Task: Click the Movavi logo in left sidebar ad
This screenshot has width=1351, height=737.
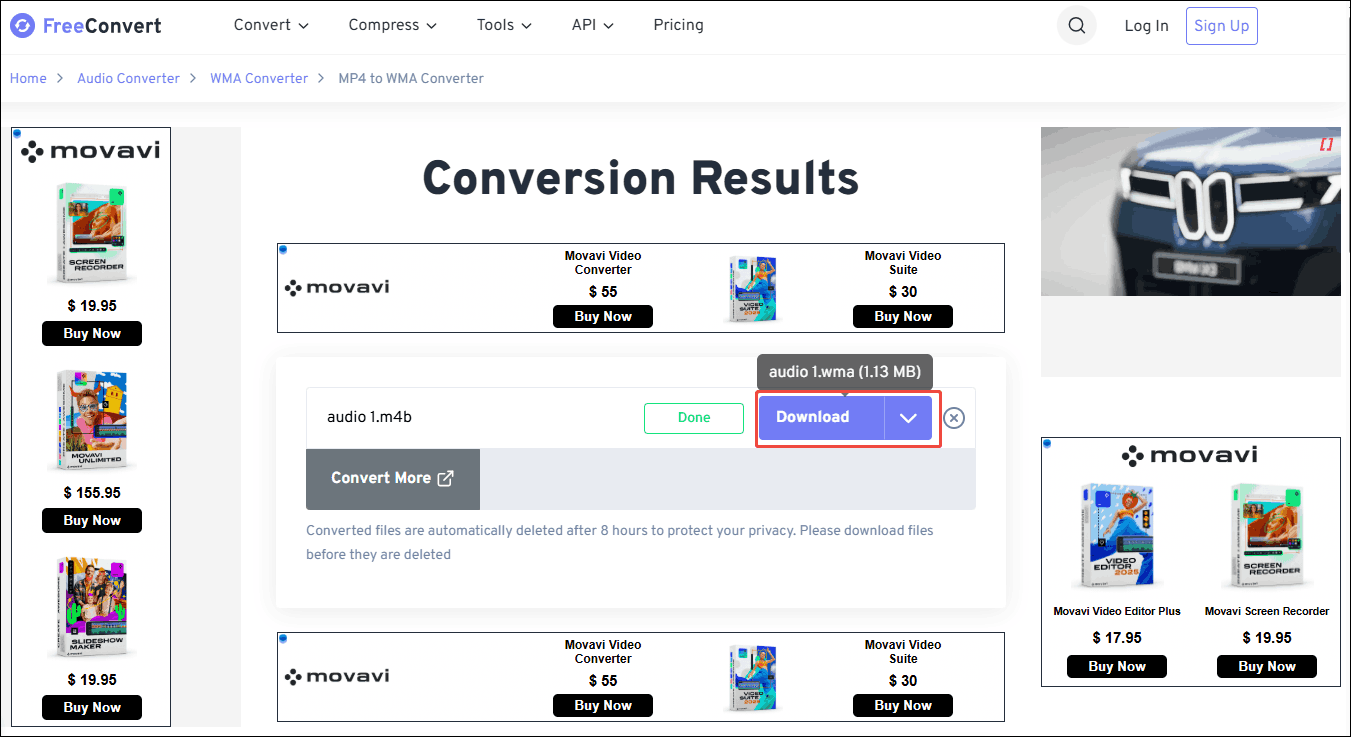Action: pyautogui.click(x=91, y=151)
